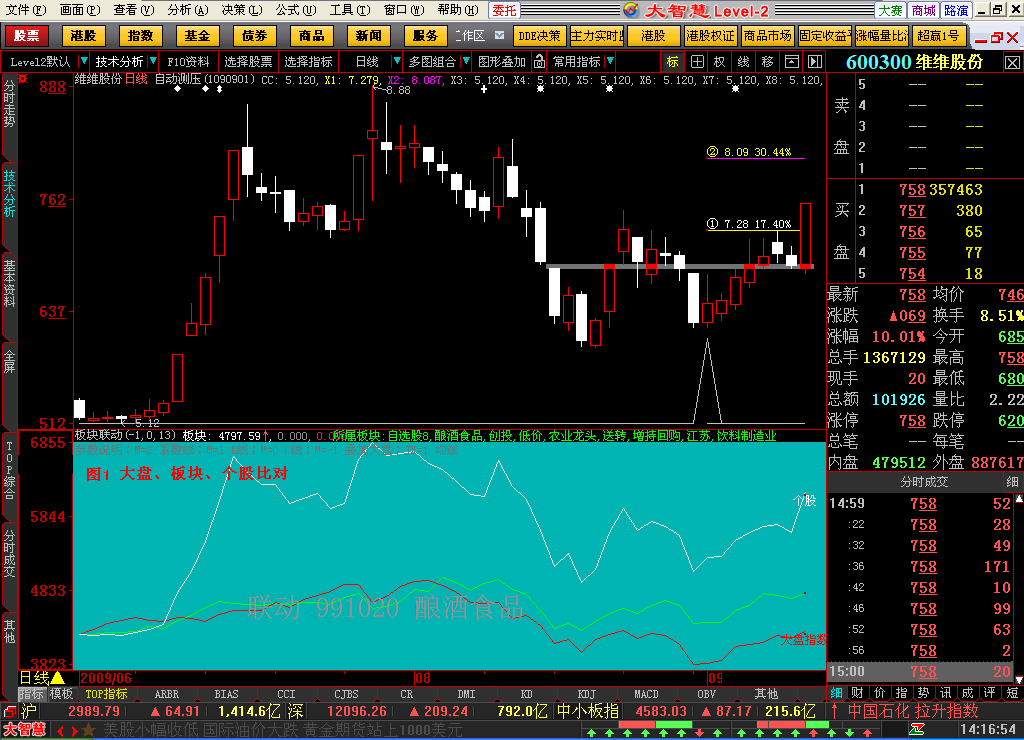This screenshot has height=740, width=1024.
Task: Toggle the 移 move chart button
Action: (x=767, y=61)
